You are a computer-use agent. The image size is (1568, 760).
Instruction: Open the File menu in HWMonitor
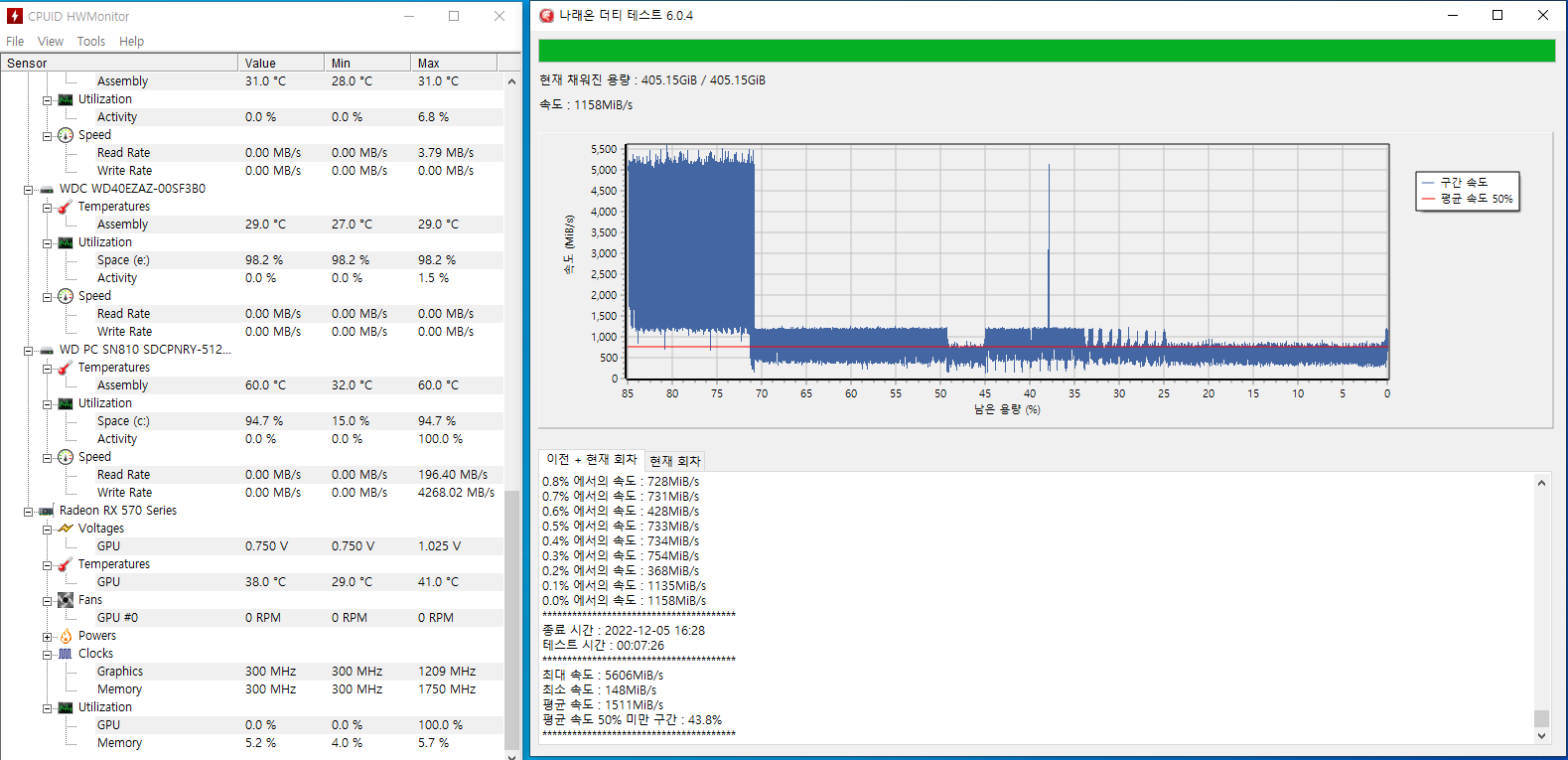point(15,41)
